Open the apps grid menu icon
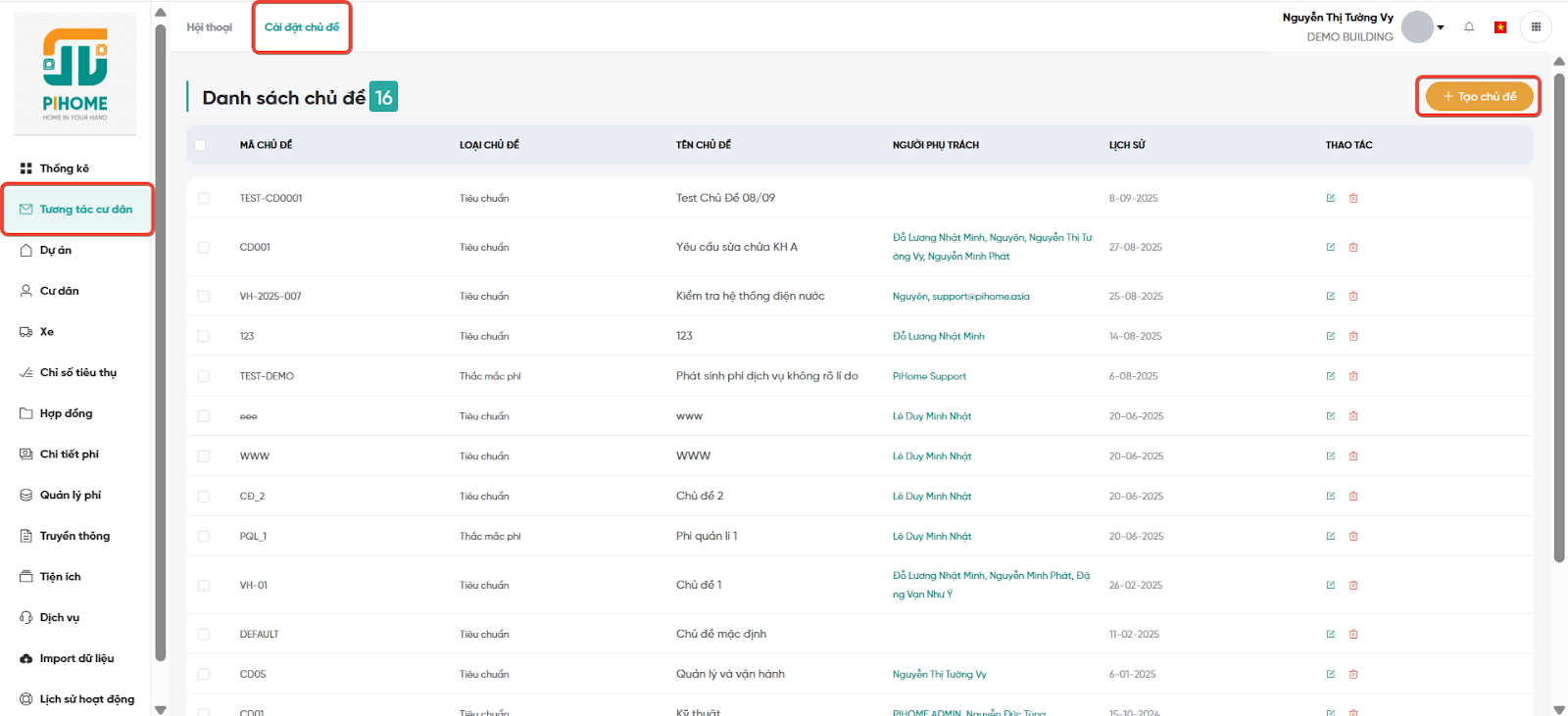 click(x=1536, y=27)
